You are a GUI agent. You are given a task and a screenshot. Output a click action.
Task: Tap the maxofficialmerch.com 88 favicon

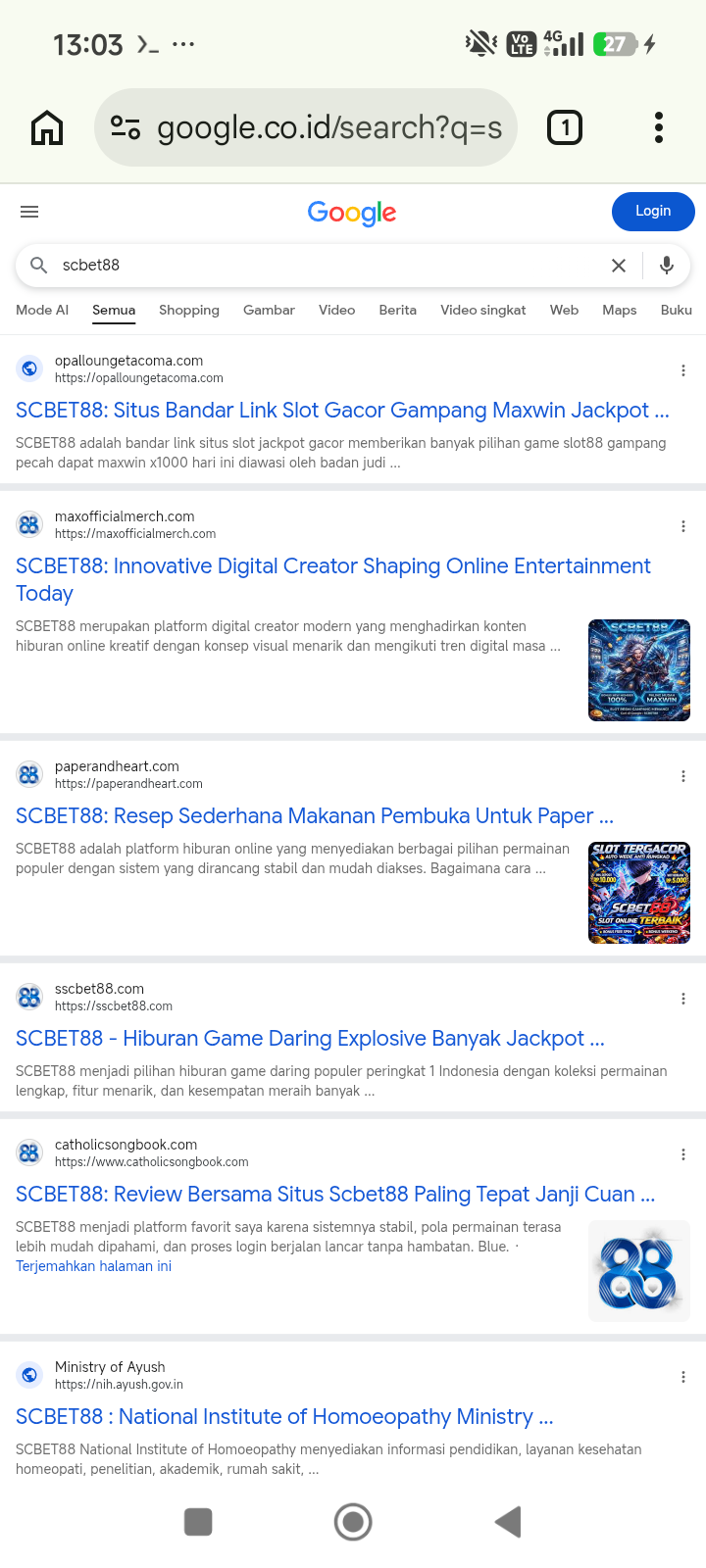pos(29,524)
